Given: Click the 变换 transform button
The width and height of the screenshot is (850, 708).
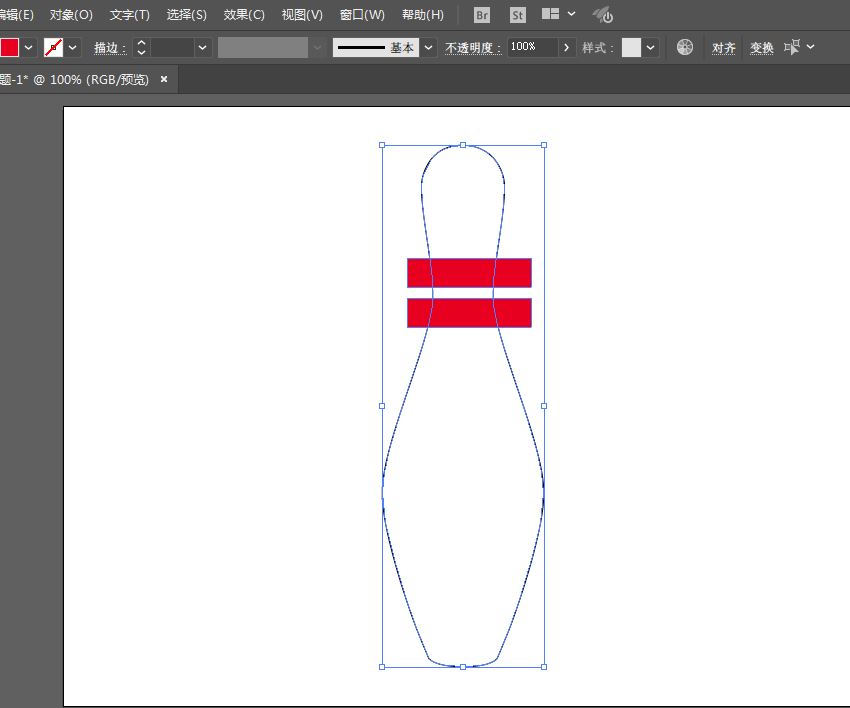Looking at the screenshot, I should point(762,47).
